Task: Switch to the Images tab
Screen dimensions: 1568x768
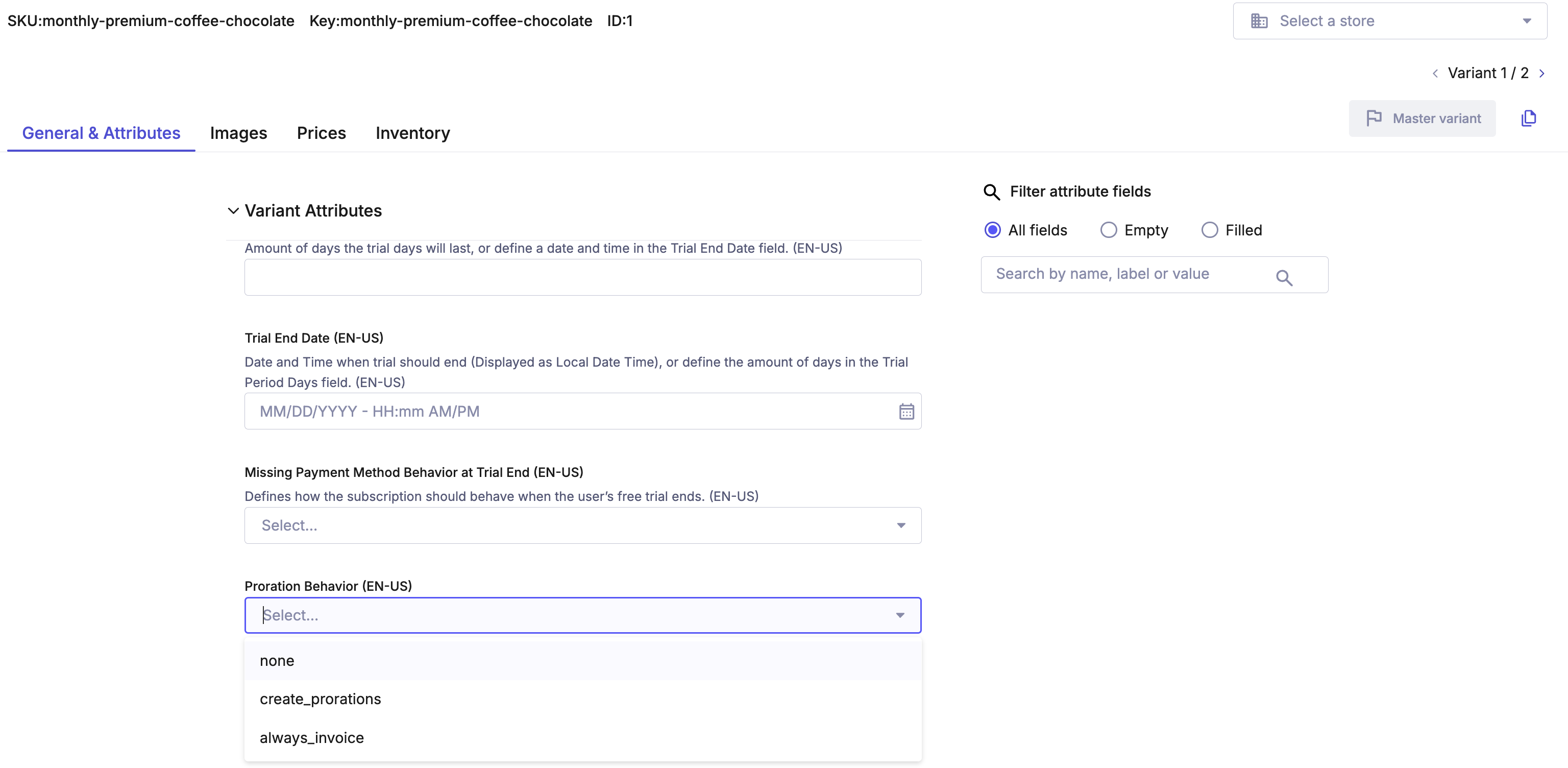Action: point(238,133)
